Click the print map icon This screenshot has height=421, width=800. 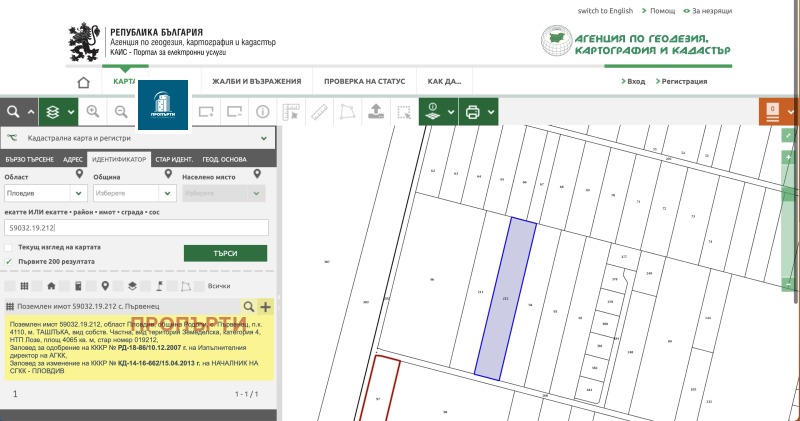tap(473, 112)
